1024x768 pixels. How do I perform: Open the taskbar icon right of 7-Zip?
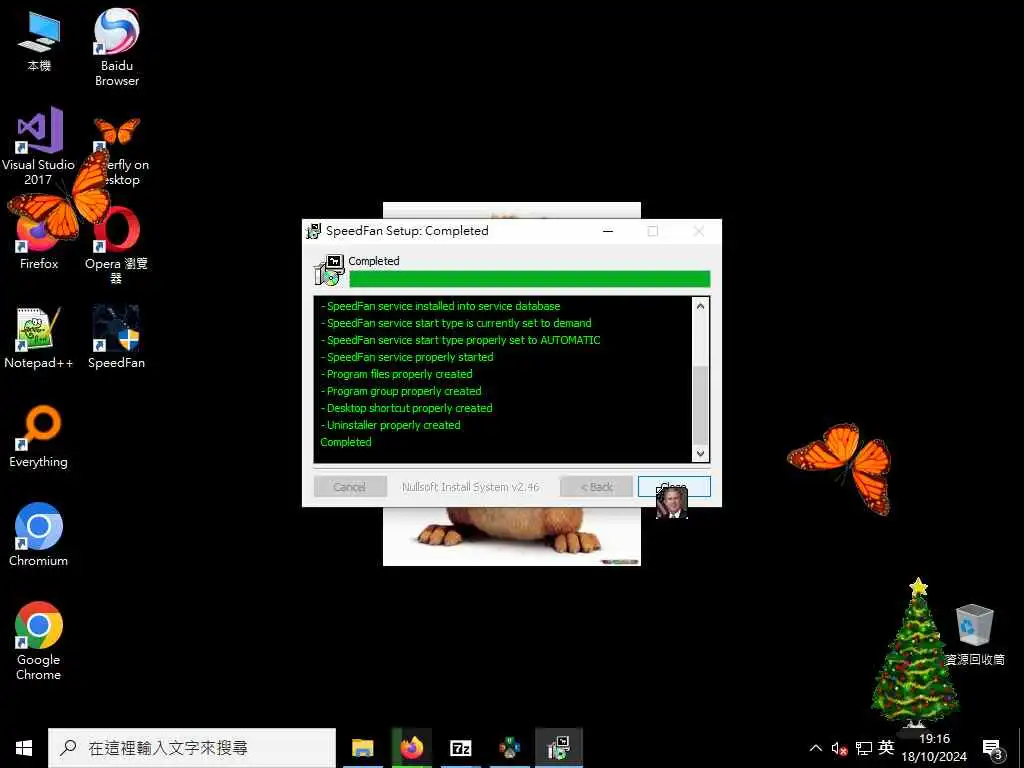(509, 748)
